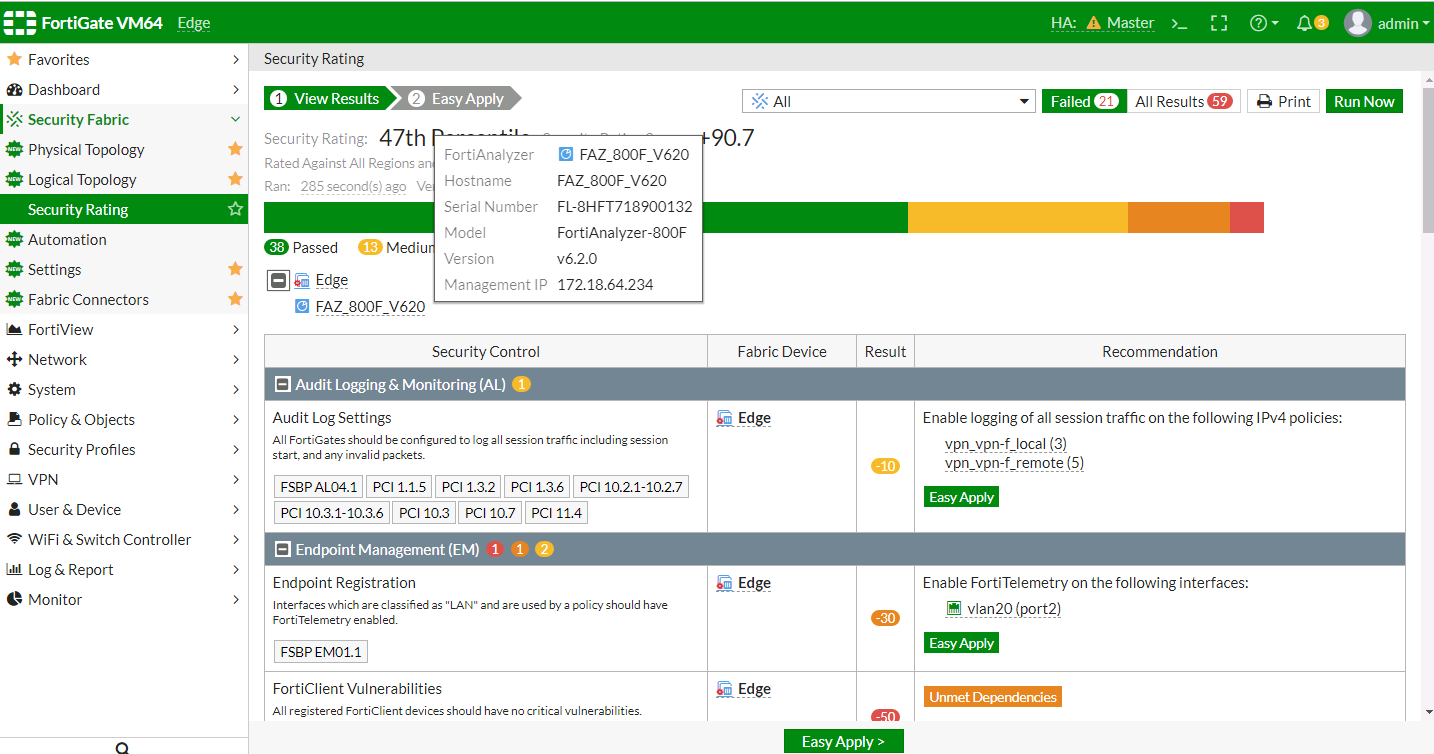The image size is (1434, 754).
Task: Enter fullscreen mode using the top bar icon
Action: (1218, 22)
